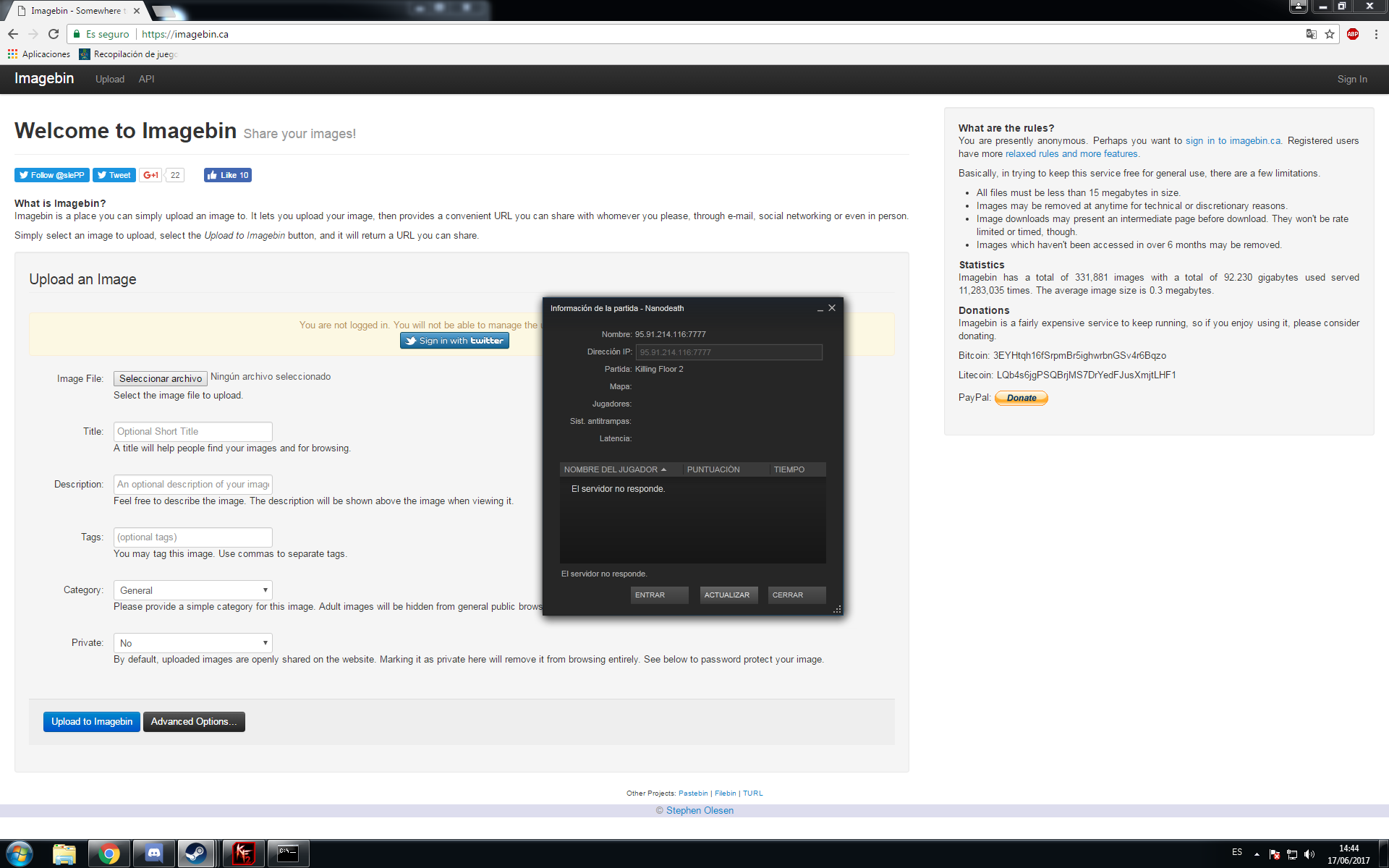Open Killing Floor from the taskbar
Screen dimensions: 1389x868
tap(244, 854)
